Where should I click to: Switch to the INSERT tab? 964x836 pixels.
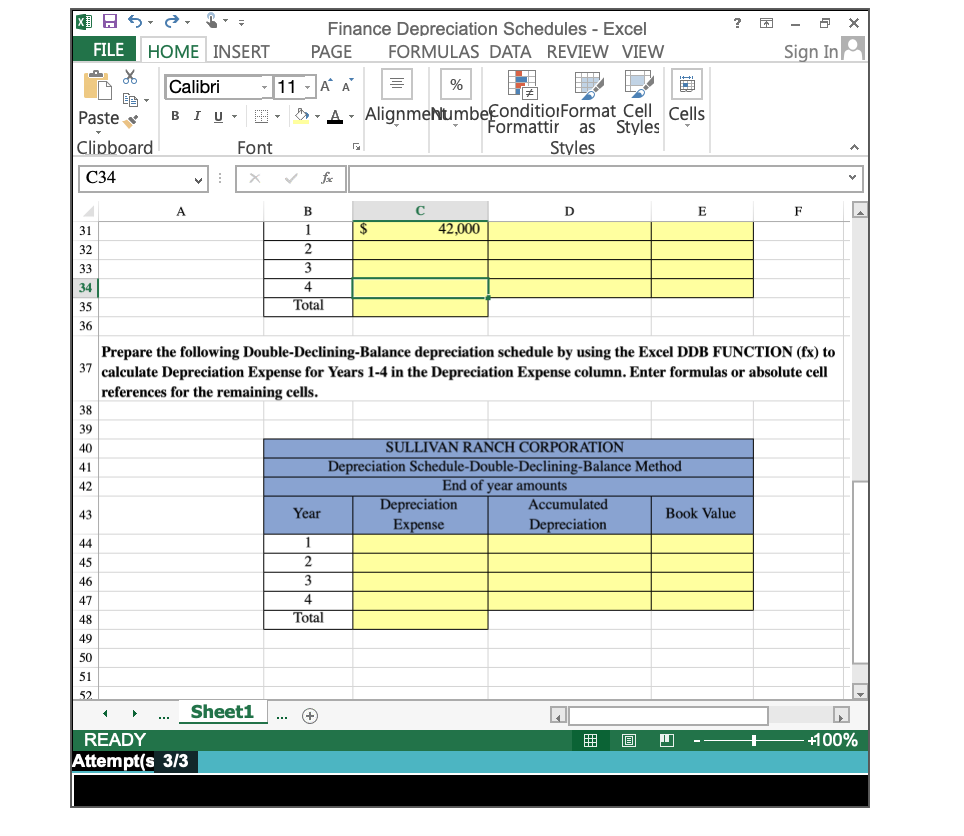coord(241,52)
